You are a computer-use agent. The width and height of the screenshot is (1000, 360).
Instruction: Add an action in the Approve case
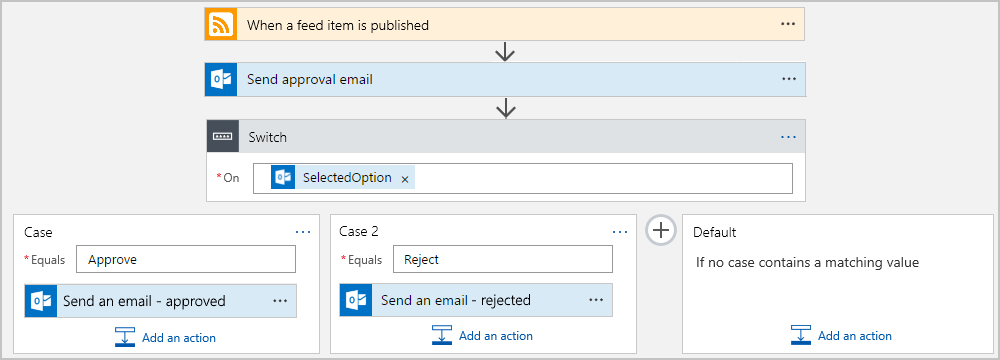pos(165,337)
